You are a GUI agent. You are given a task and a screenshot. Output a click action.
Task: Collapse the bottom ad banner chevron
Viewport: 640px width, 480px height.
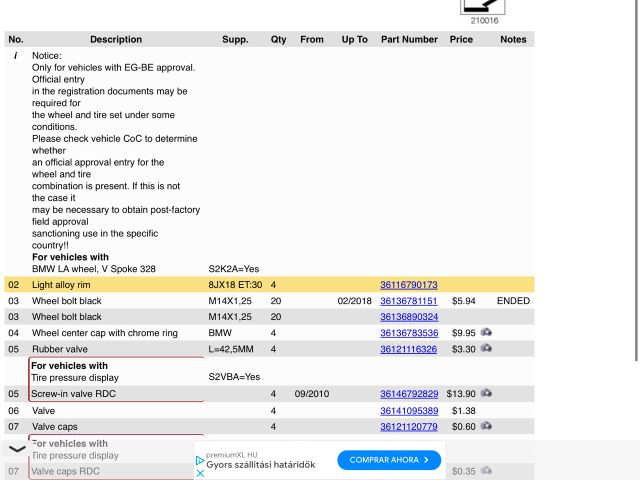click(17, 450)
